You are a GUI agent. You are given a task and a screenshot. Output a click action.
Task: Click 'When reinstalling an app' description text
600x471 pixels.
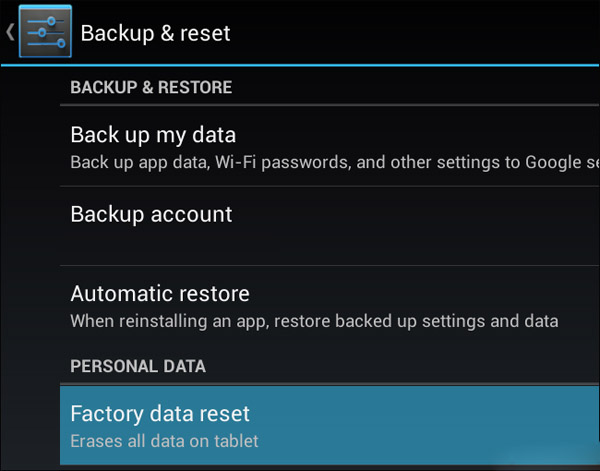point(314,322)
